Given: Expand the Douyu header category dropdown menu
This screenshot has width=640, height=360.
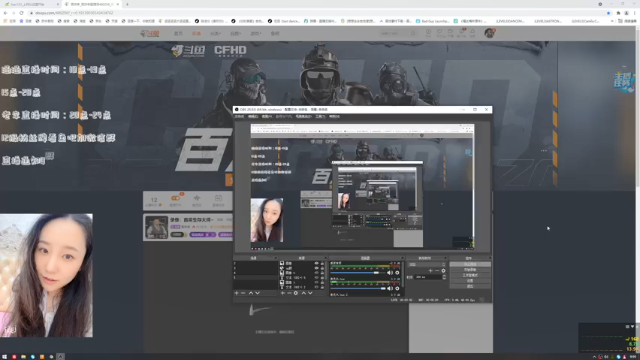Looking at the screenshot, I should [215, 33].
